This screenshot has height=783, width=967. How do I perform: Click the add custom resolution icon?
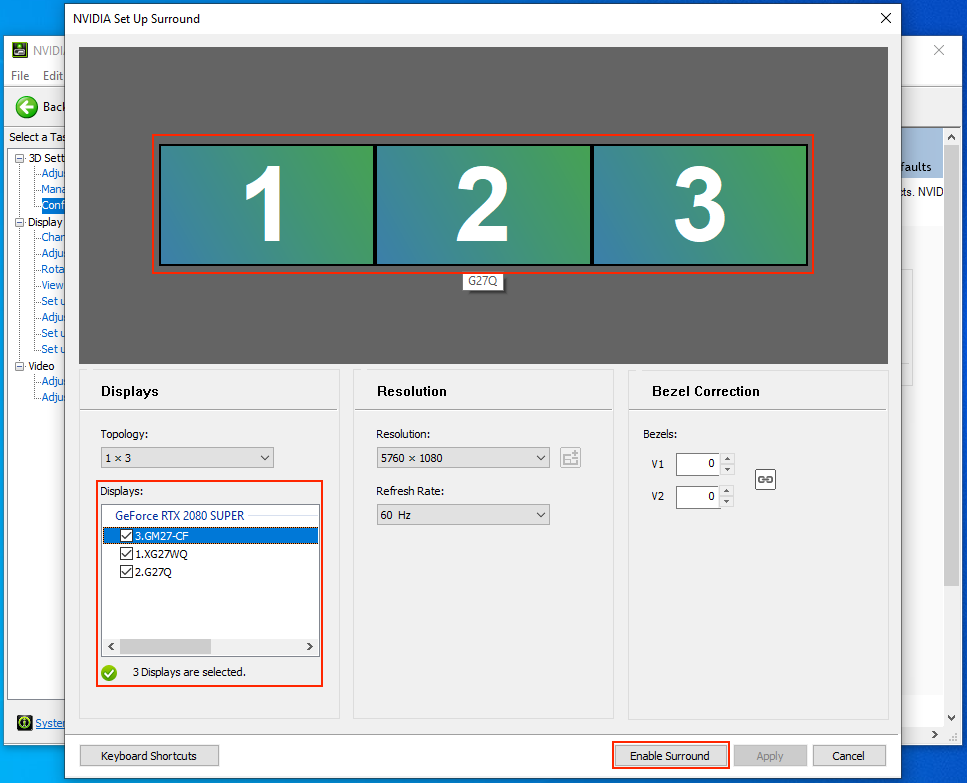570,458
